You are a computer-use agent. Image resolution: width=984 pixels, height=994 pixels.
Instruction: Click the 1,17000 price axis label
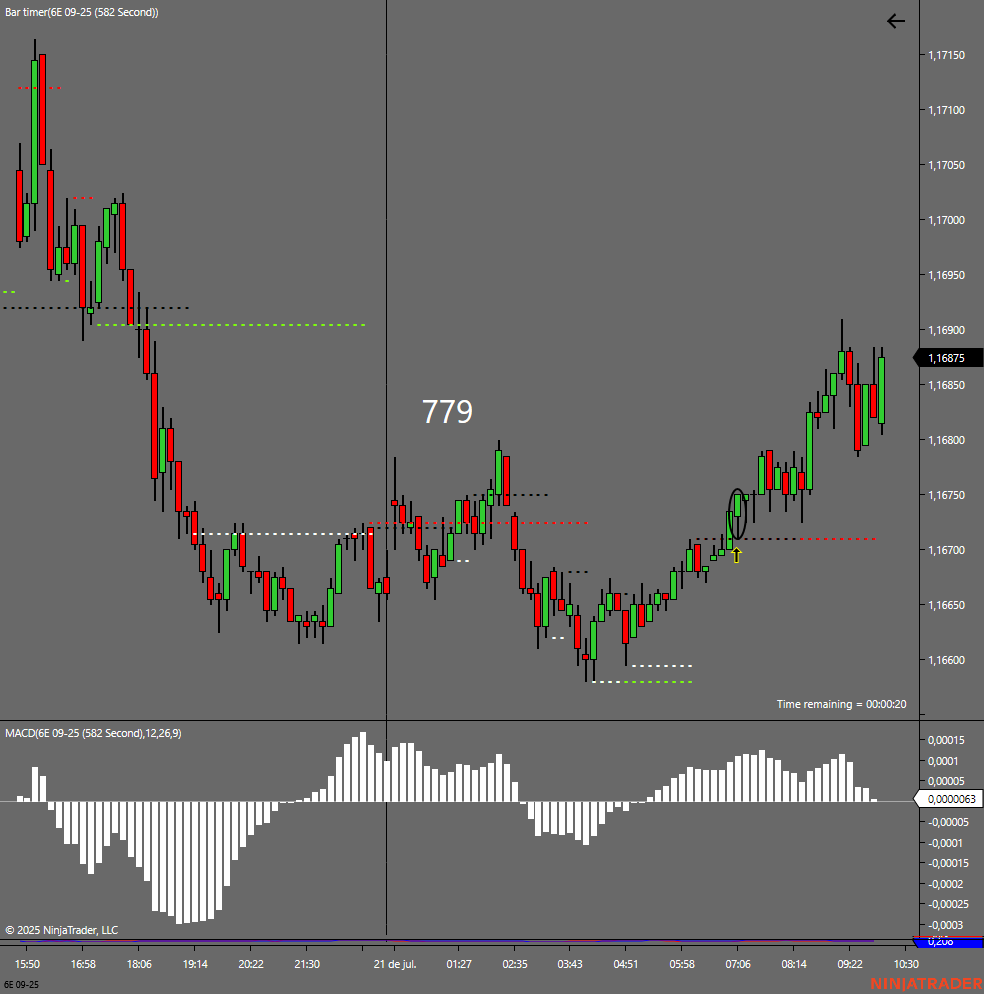click(x=946, y=220)
